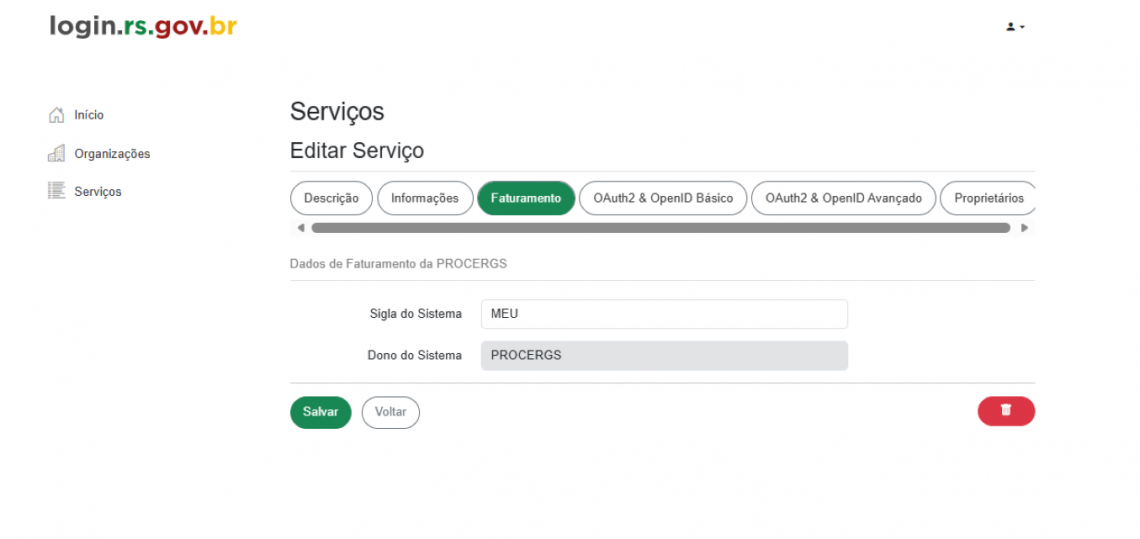1140x539 pixels.
Task: Click the left scroll arrow of the tab bar
Action: click(301, 228)
